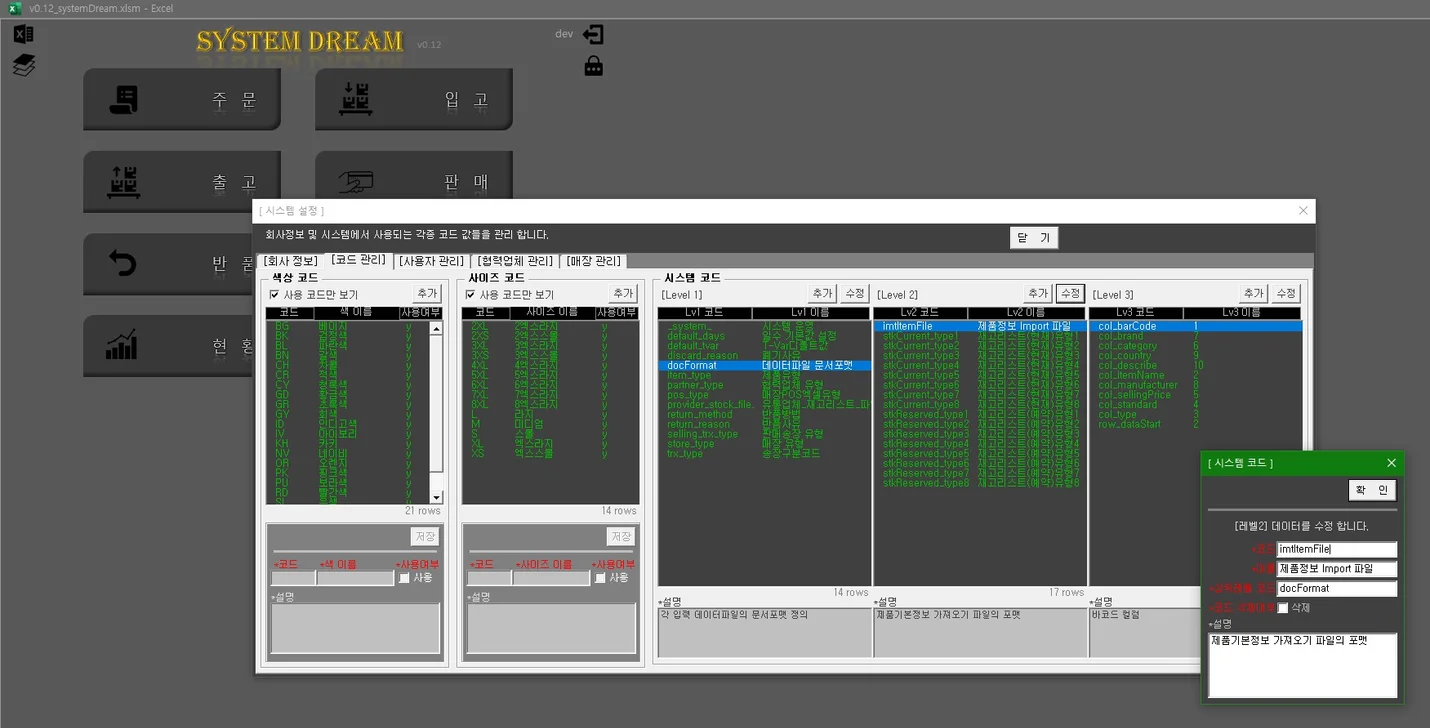Click the Excel icon below title bar
This screenshot has height=728, width=1430.
23,35
